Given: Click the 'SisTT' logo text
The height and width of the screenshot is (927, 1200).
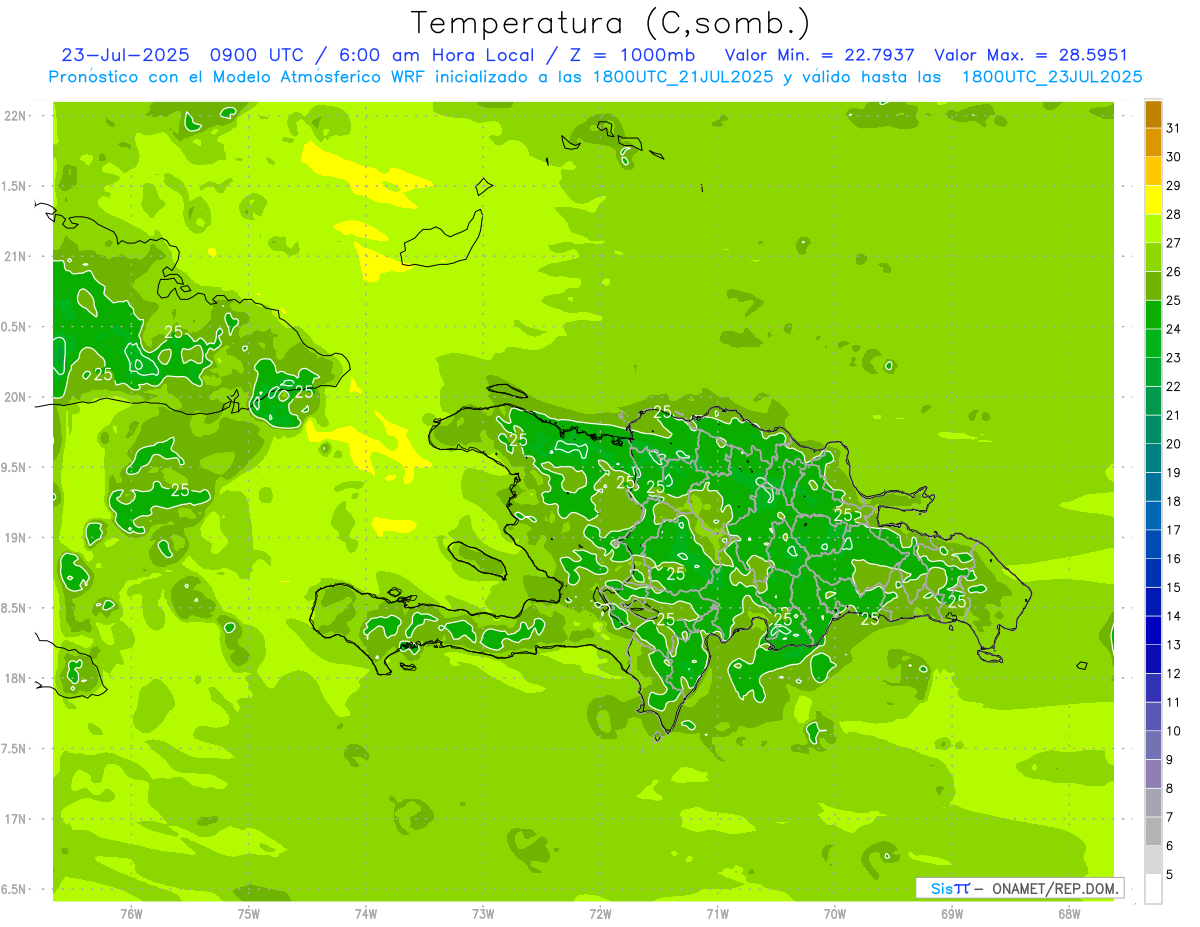Looking at the screenshot, I should (950, 888).
